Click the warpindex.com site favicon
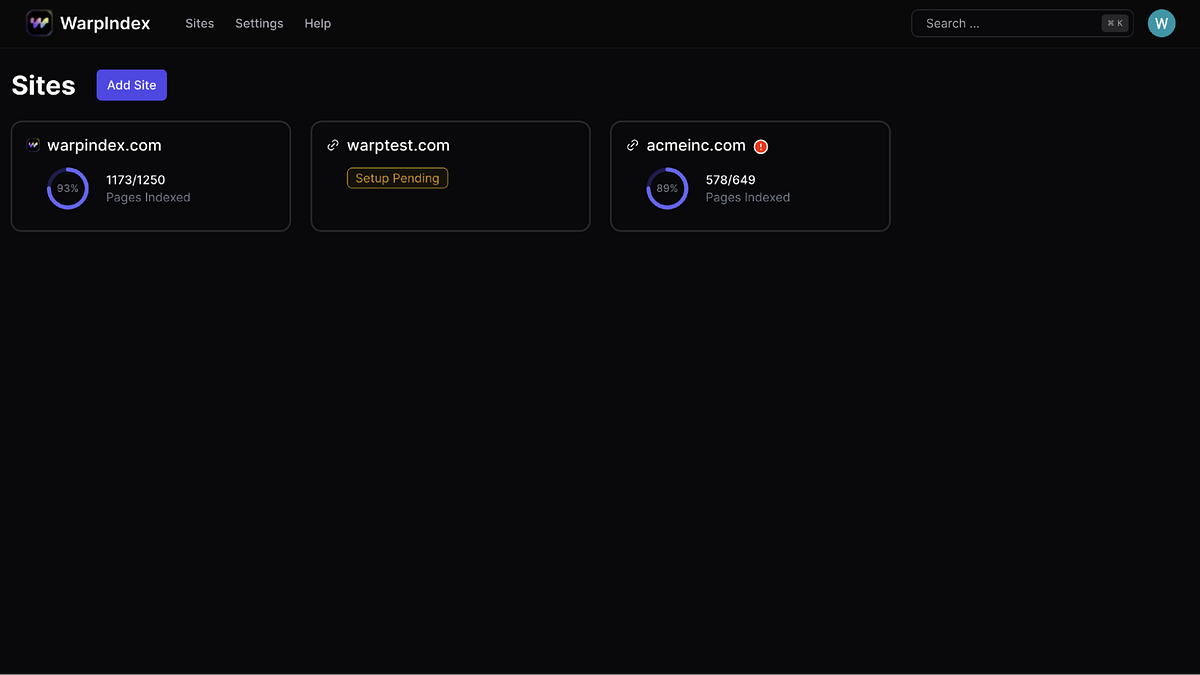 pyautogui.click(x=33, y=144)
